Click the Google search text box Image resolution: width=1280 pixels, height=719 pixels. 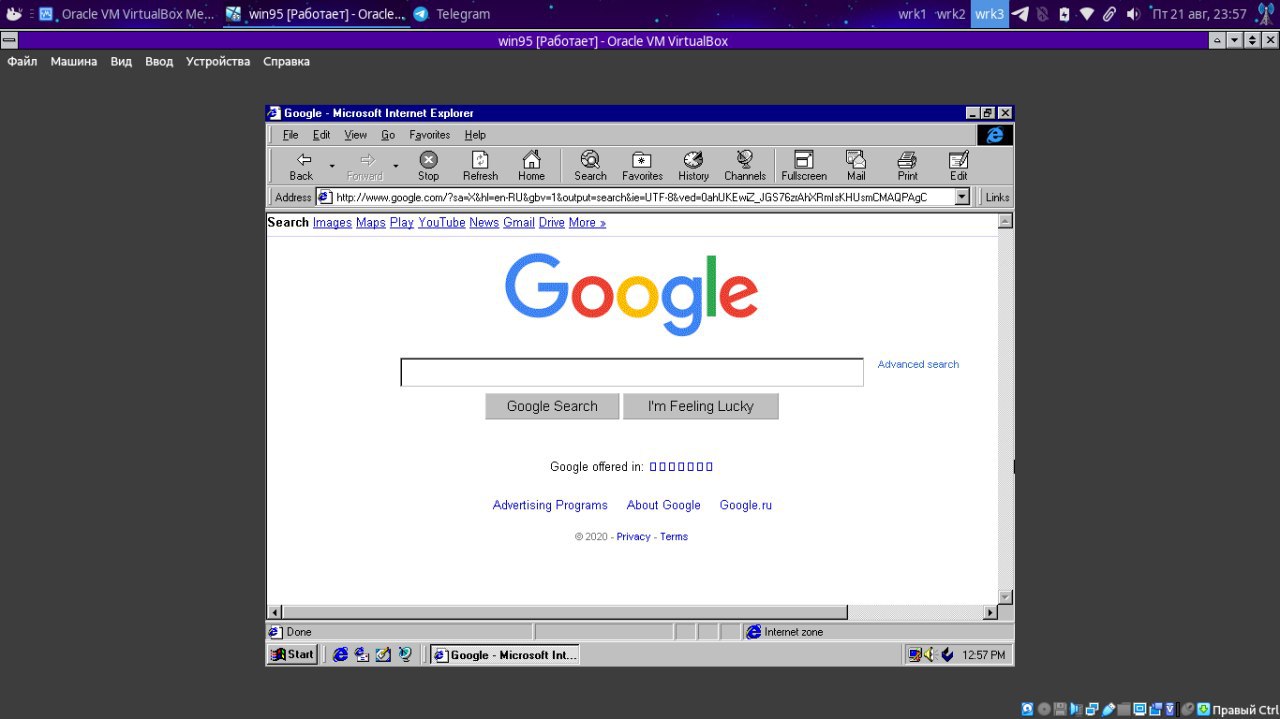coord(632,372)
